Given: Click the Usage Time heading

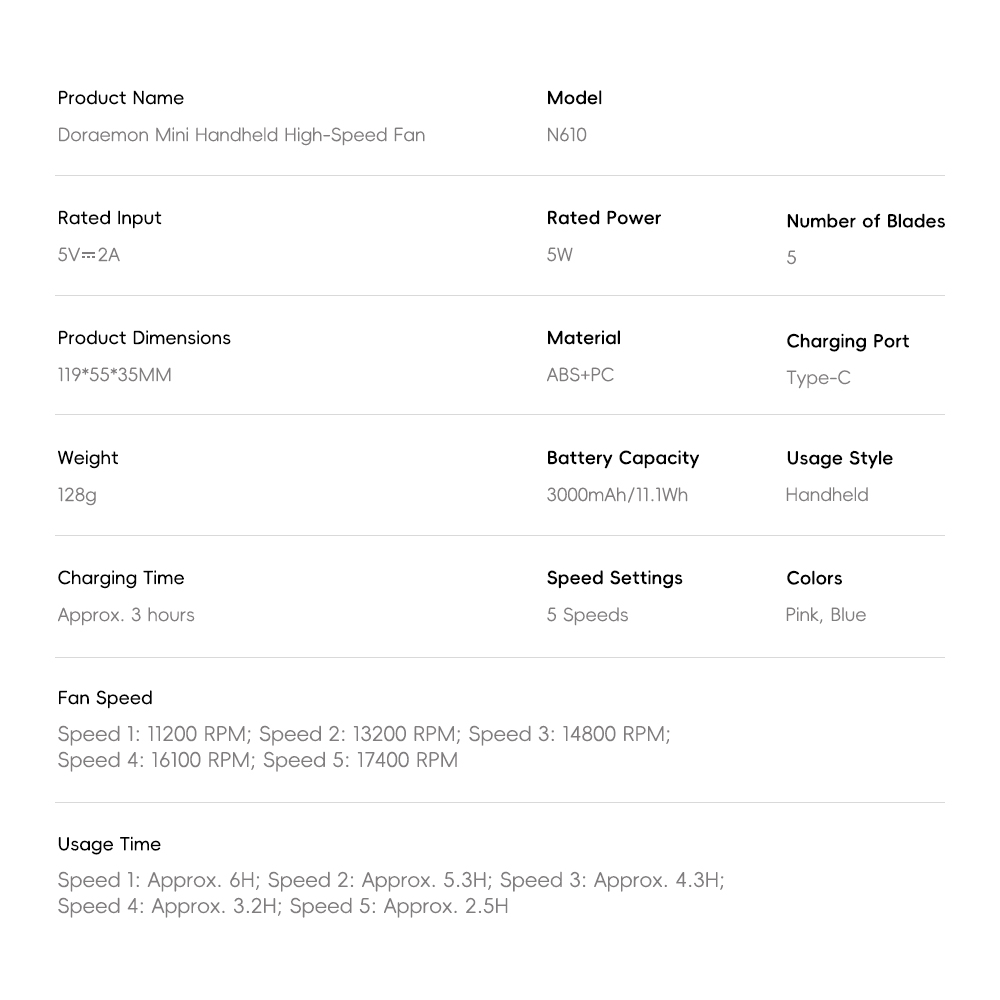Looking at the screenshot, I should [109, 844].
